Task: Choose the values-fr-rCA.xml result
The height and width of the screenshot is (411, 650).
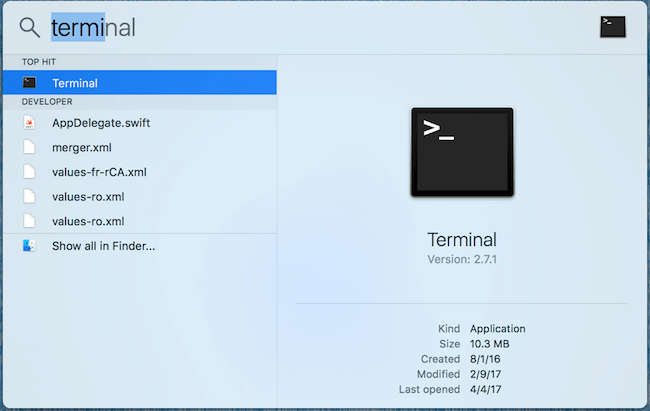Action: (x=100, y=172)
